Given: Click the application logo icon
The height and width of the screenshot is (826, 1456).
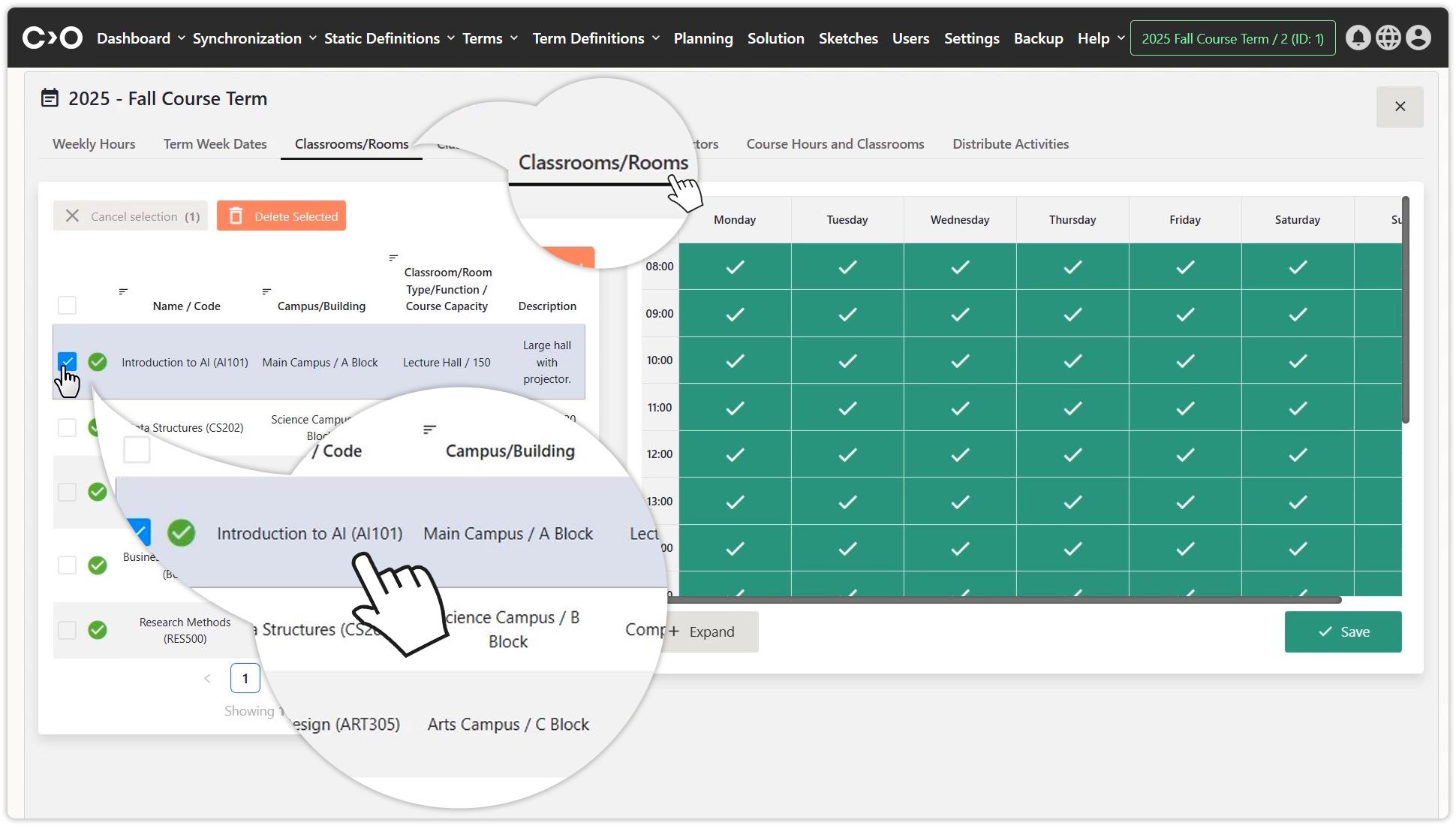Looking at the screenshot, I should point(52,38).
